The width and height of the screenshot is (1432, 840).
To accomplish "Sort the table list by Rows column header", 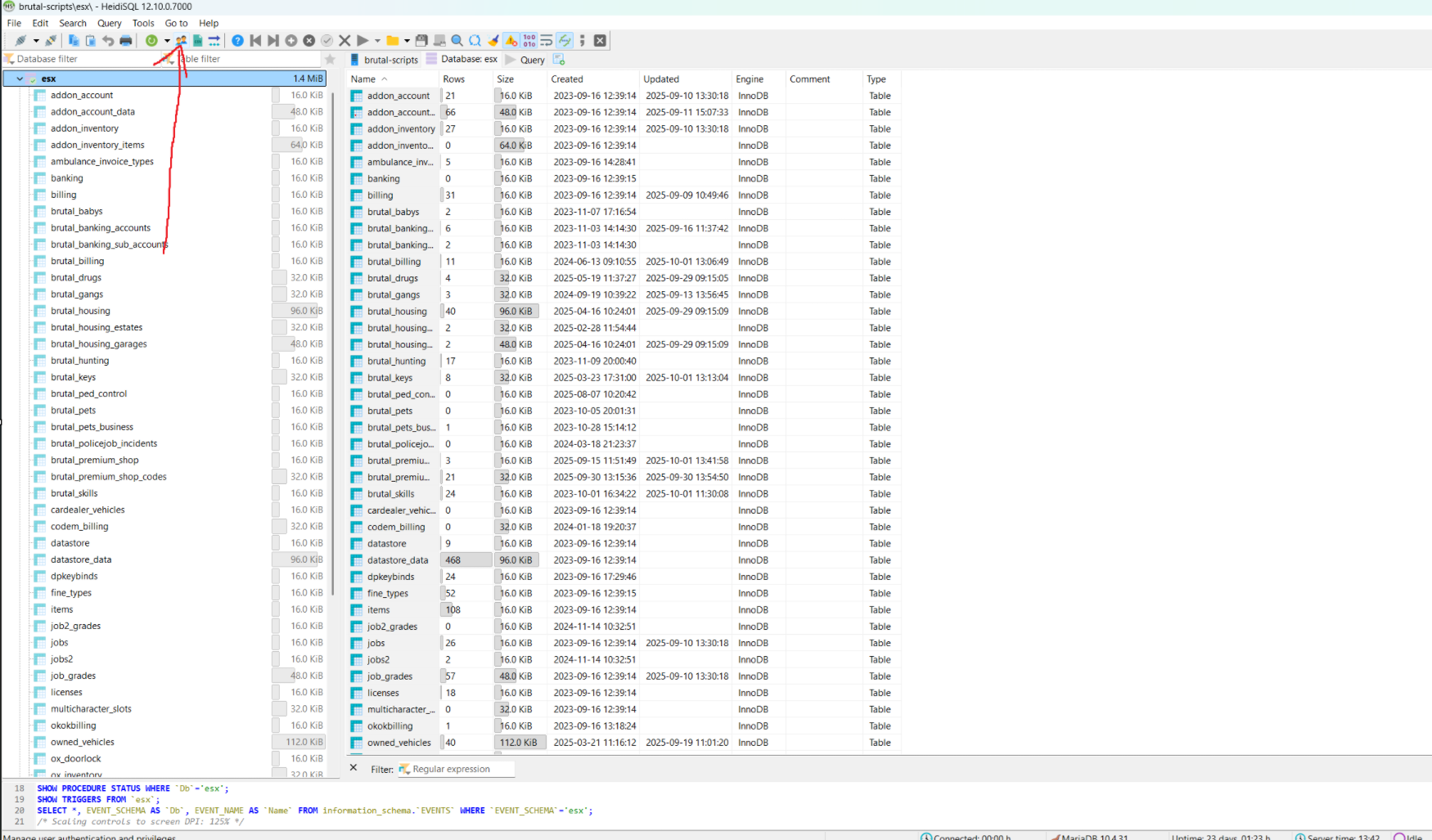I will (x=454, y=79).
